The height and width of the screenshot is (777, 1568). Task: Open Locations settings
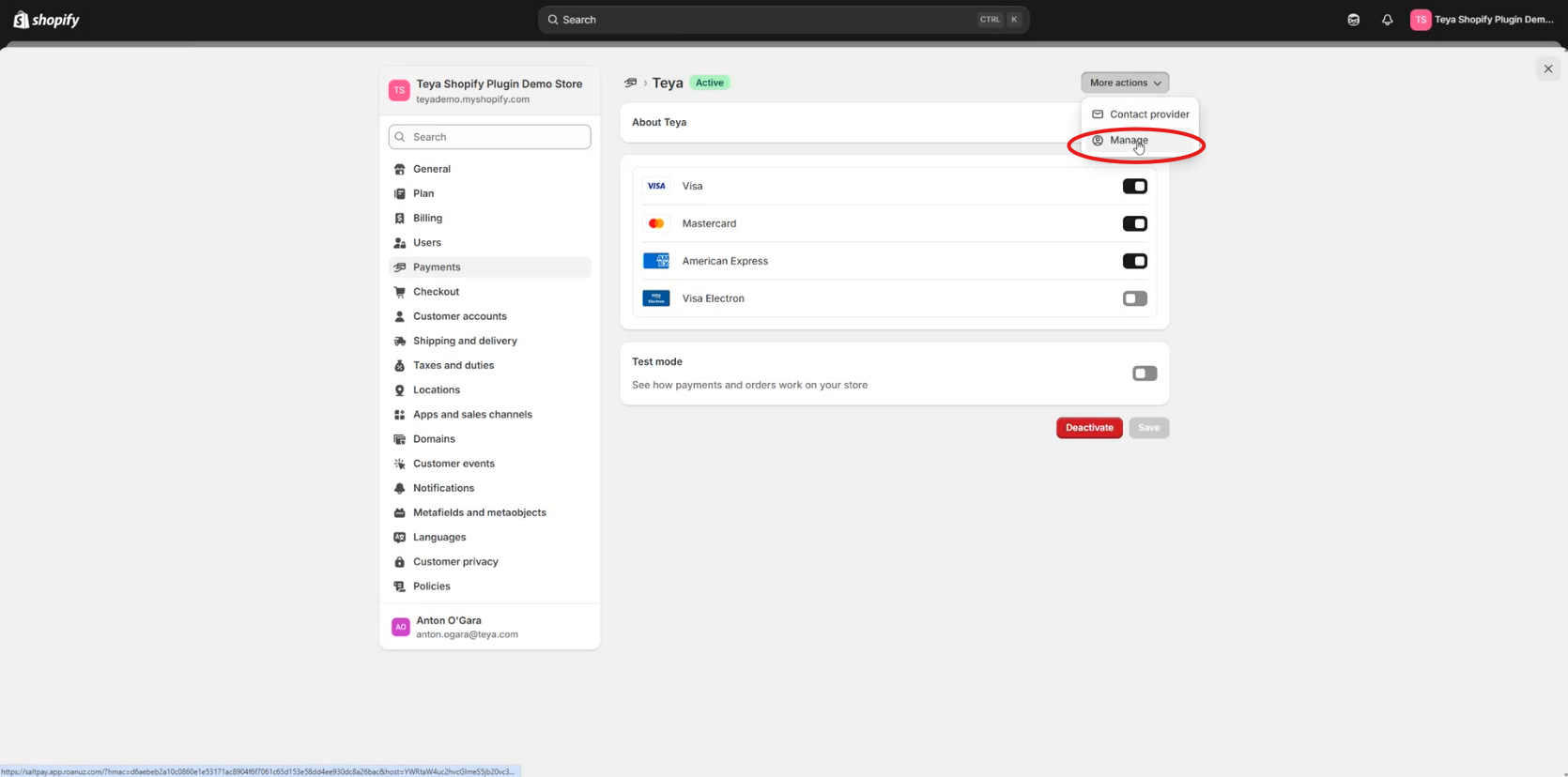point(490,389)
